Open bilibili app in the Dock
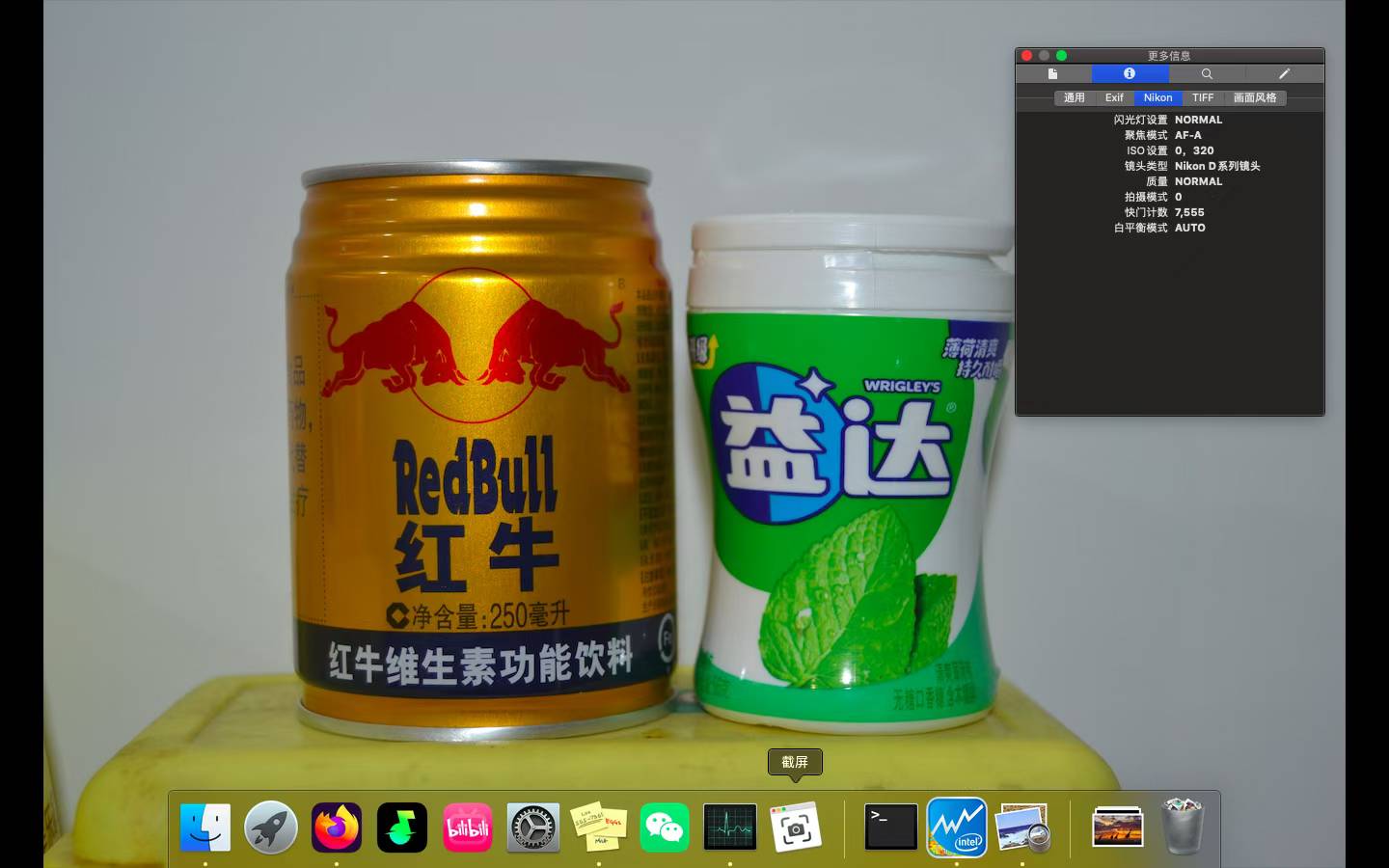1389x868 pixels. (468, 827)
